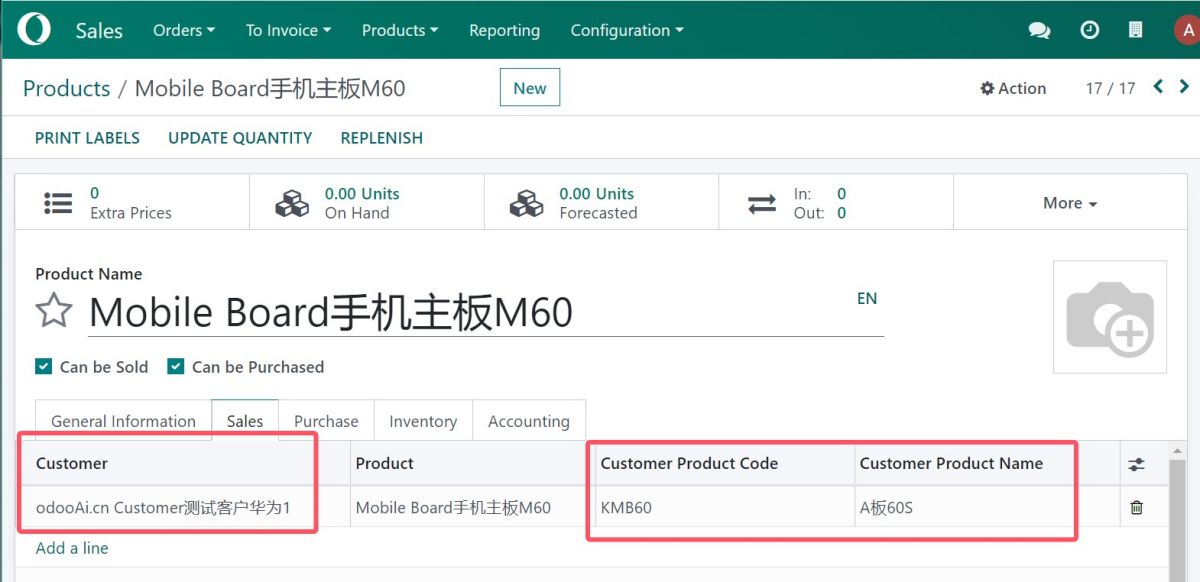Go to next record with right chevron

[1184, 87]
